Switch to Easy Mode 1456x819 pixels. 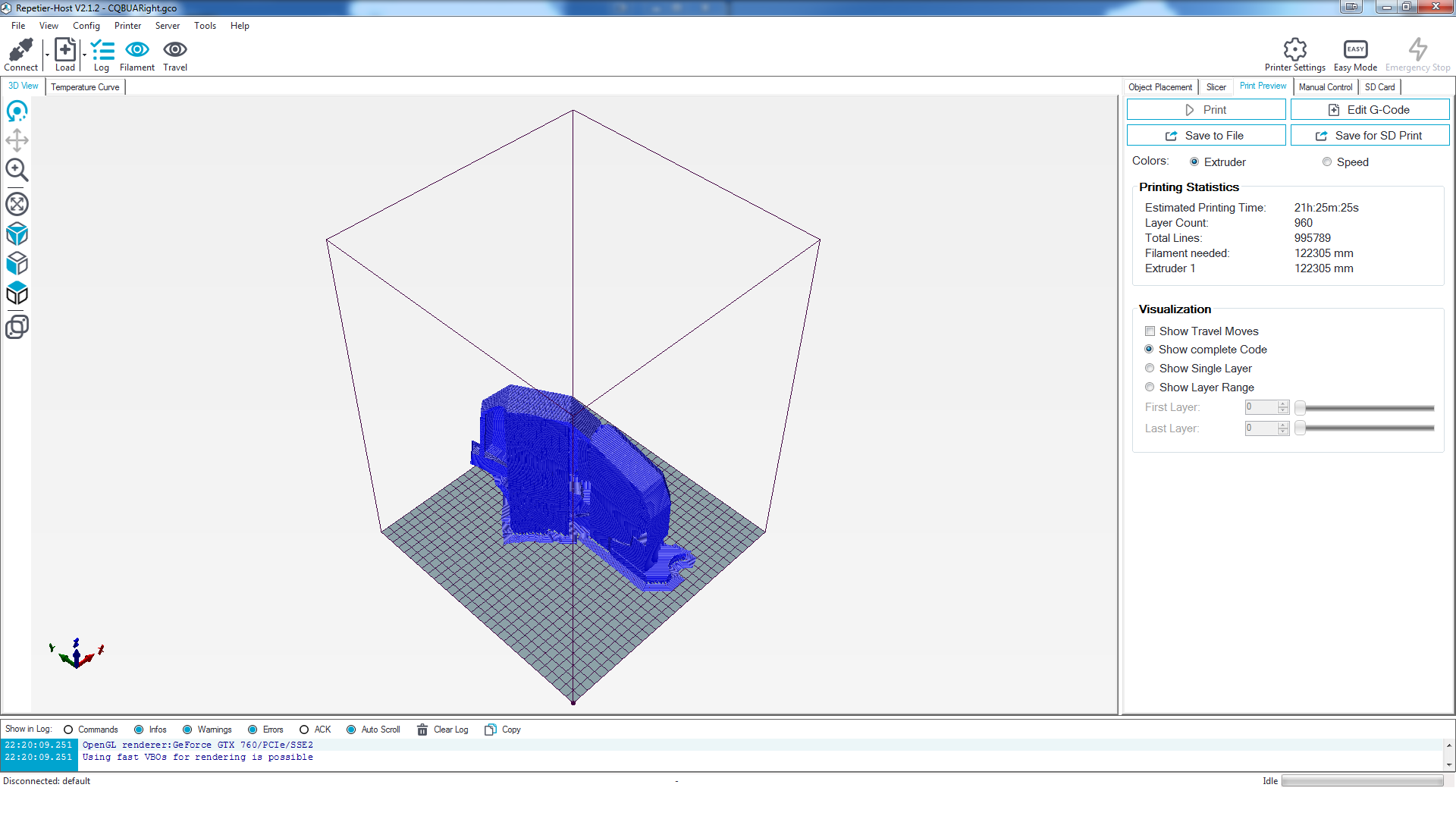[x=1355, y=50]
